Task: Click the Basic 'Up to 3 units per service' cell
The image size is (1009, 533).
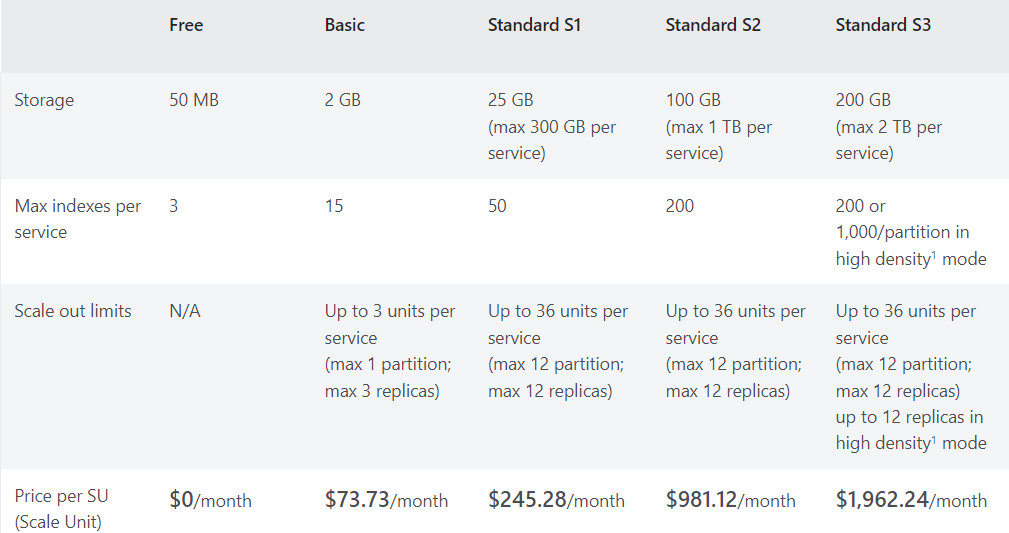Action: 389,351
